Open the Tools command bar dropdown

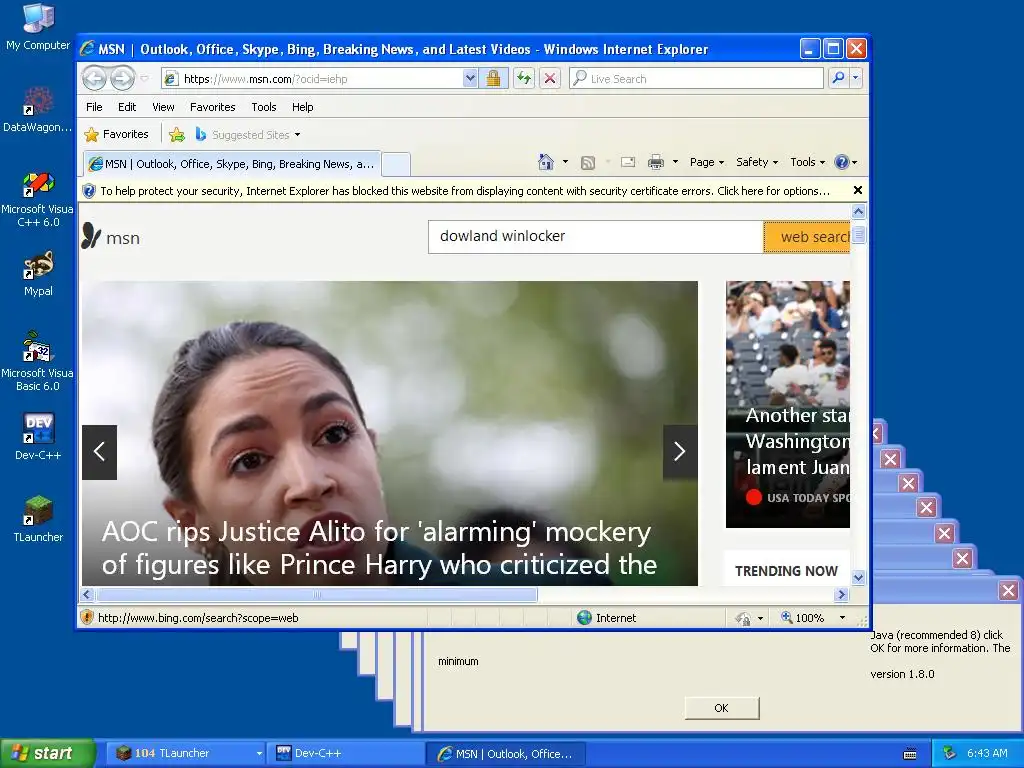808,162
